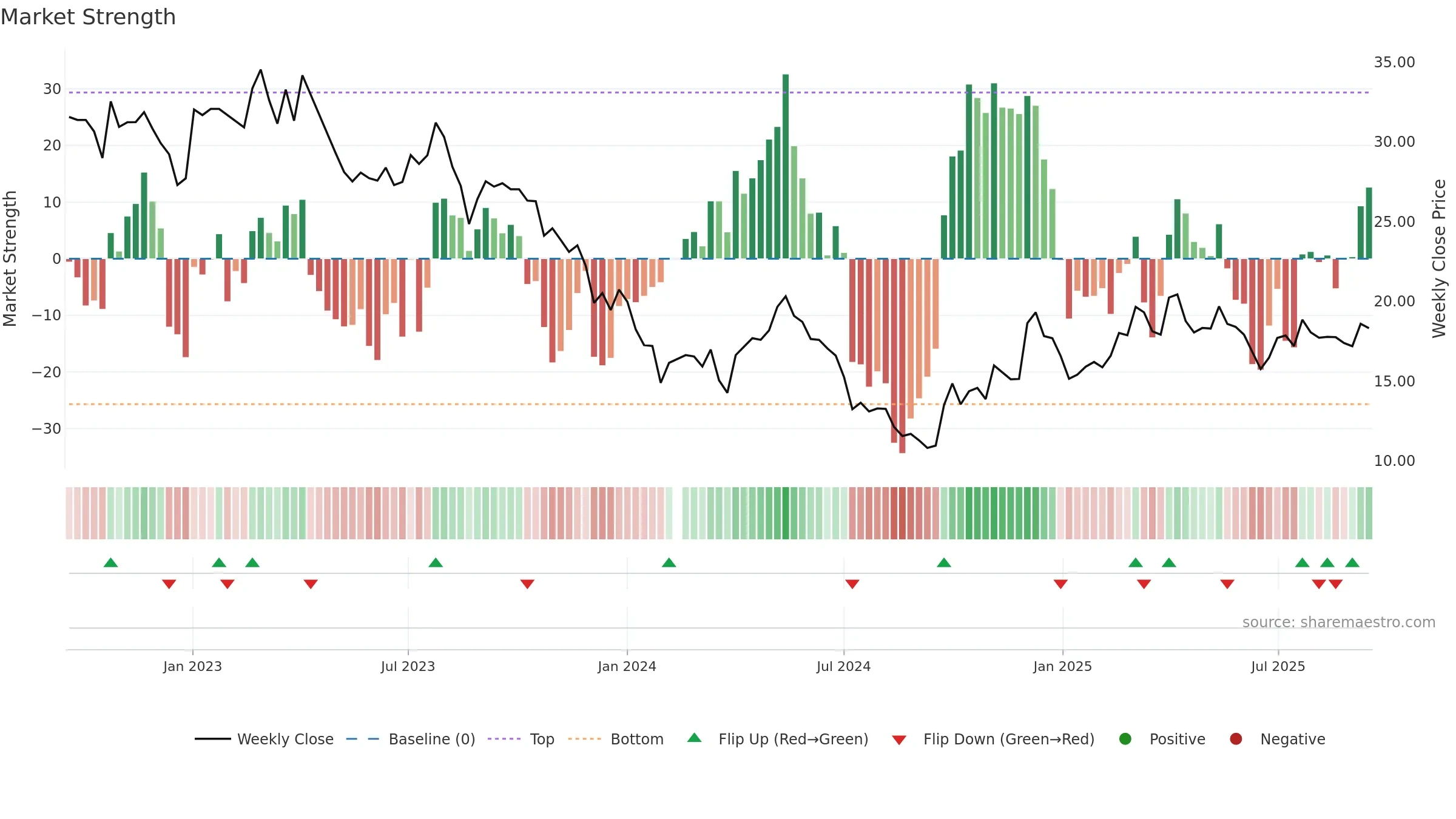Toggle the Weekly Close legend entry
This screenshot has height=819, width=1456.
pos(264,739)
